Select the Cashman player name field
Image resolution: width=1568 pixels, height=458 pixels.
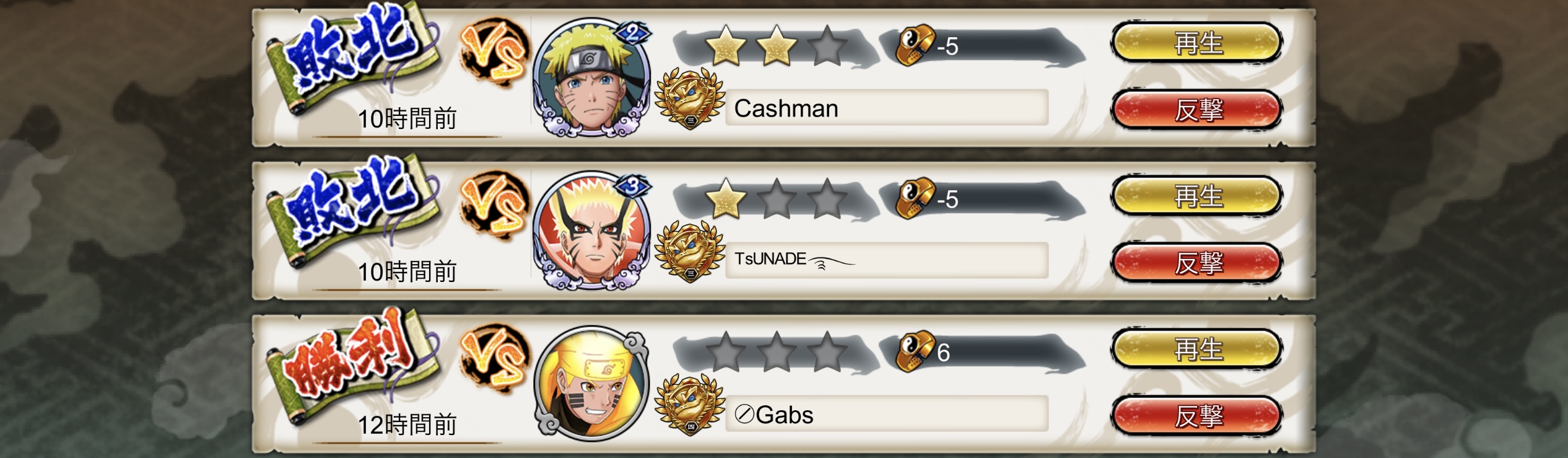coord(886,108)
